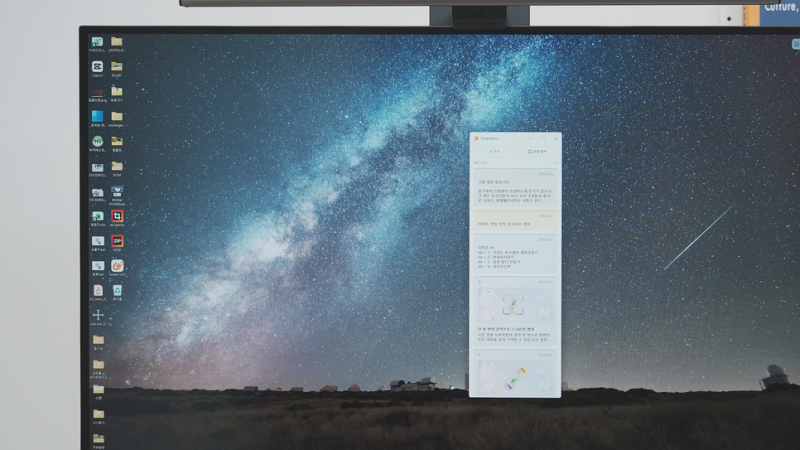The height and width of the screenshot is (450, 800).
Task: Open the note with numbered Alt shortcuts list
Action: (x=515, y=254)
